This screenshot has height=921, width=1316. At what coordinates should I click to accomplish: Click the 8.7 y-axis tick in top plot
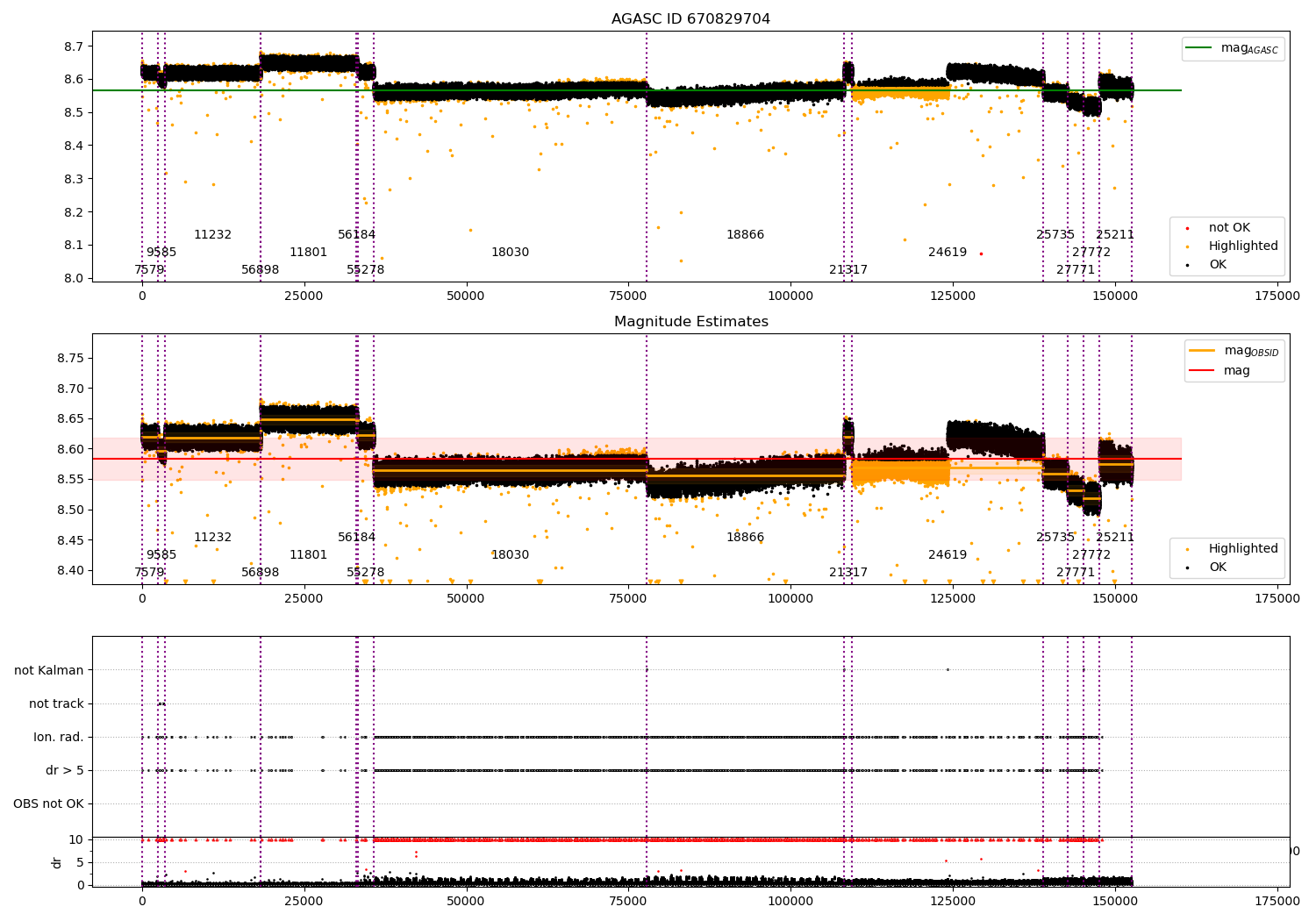tap(75, 46)
